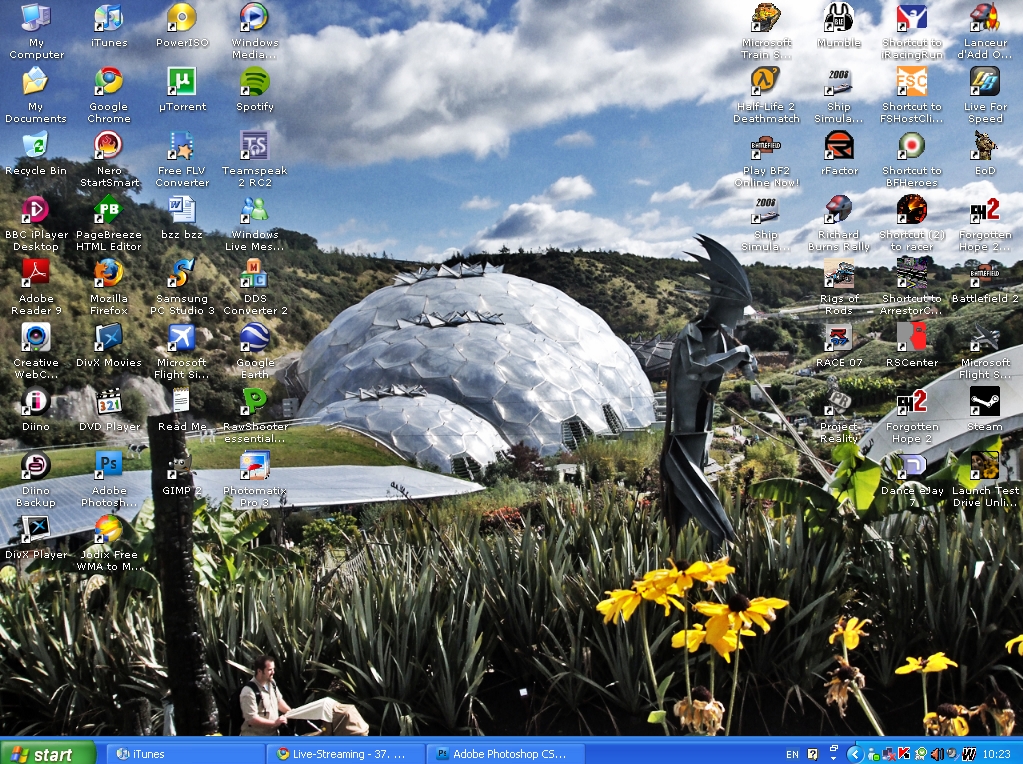Open the EoD desktop icon

coord(985,146)
